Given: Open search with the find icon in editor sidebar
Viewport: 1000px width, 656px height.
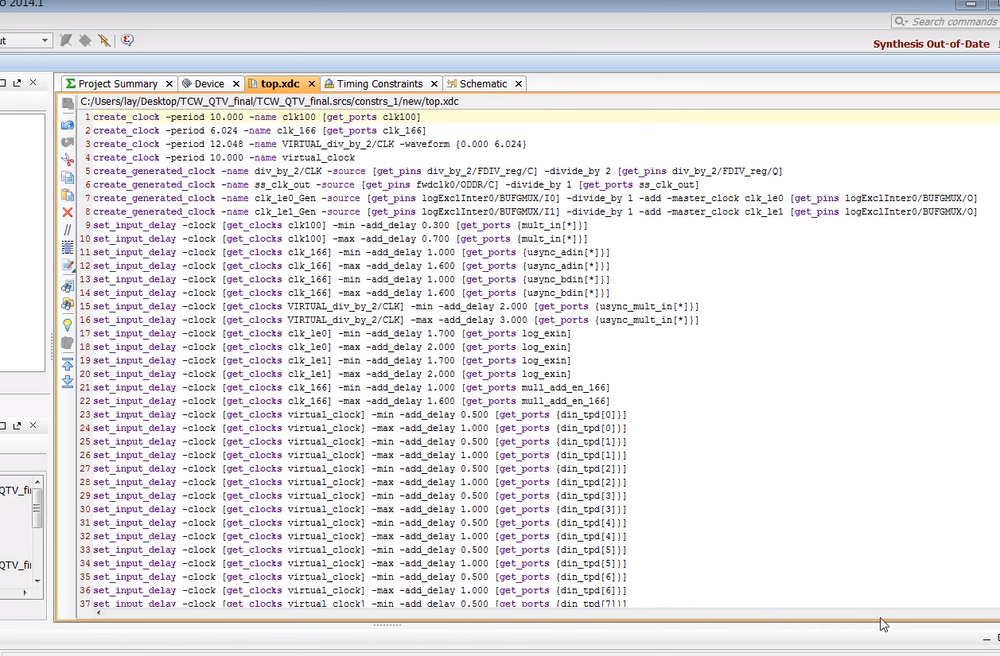Looking at the screenshot, I should pos(67,286).
